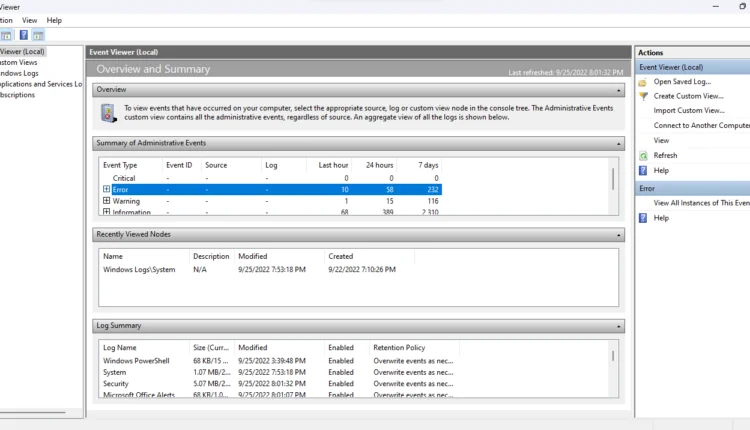Select Windows Logs in the console tree
Screen dimensions: 750x430
pyautogui.click(x=18, y=73)
